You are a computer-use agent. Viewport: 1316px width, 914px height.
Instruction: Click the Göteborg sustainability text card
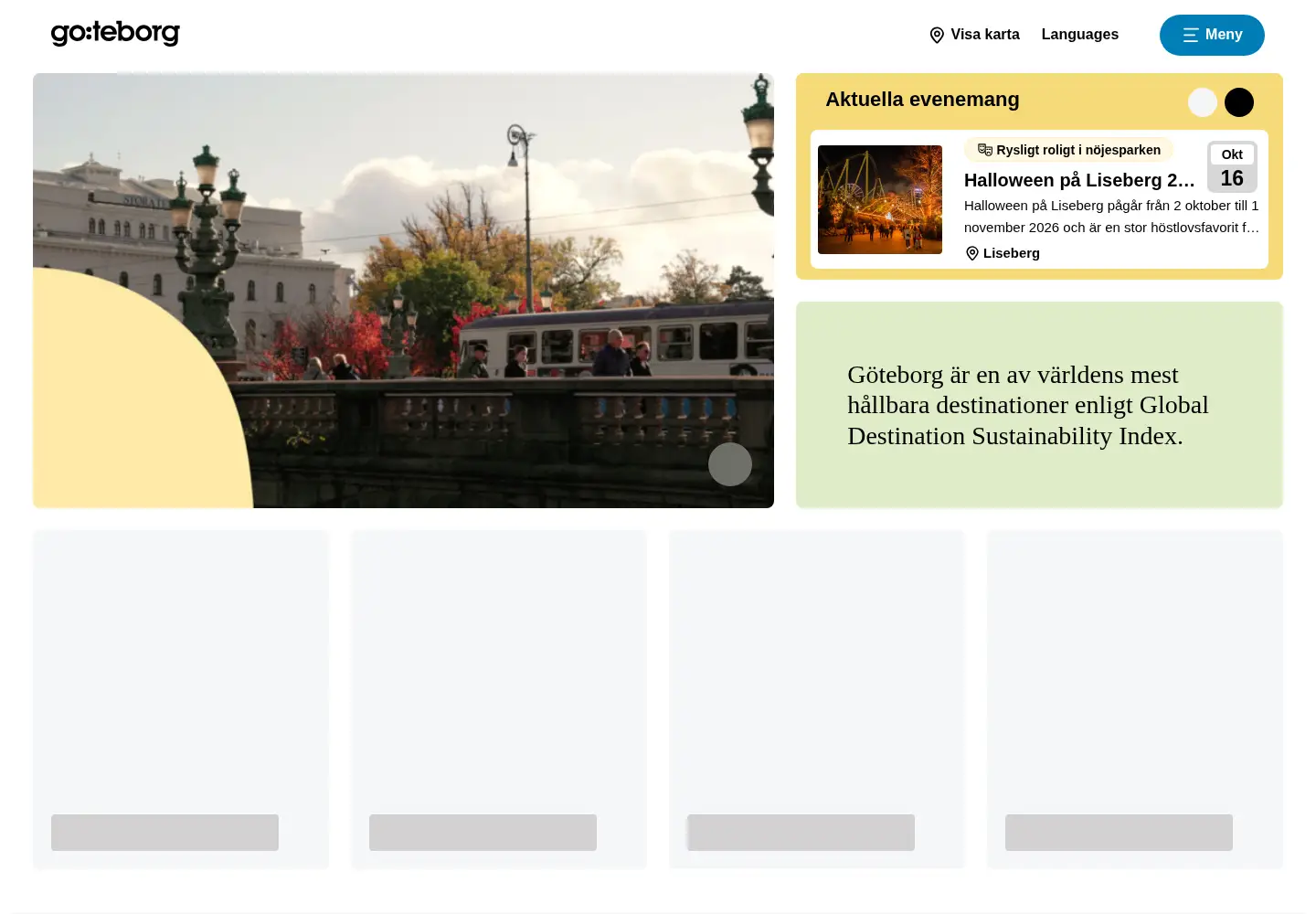coord(1039,405)
